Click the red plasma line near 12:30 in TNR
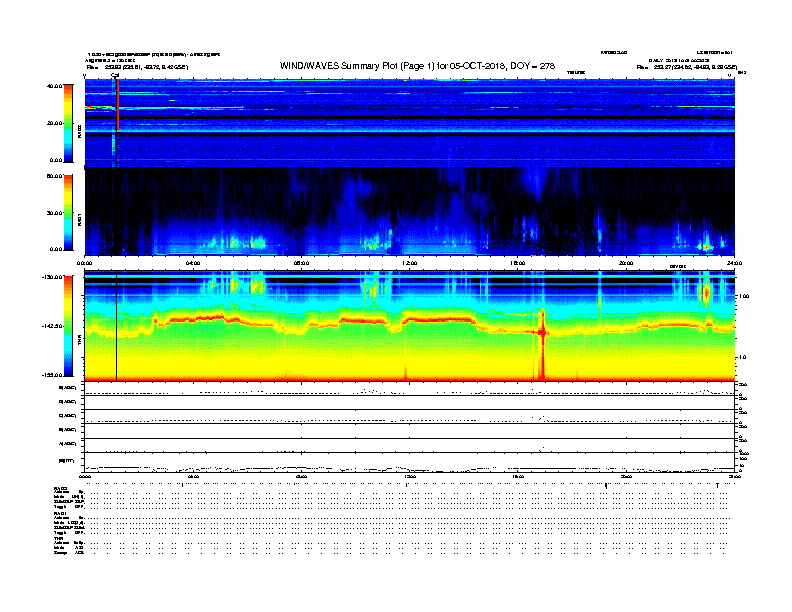 tap(439, 320)
